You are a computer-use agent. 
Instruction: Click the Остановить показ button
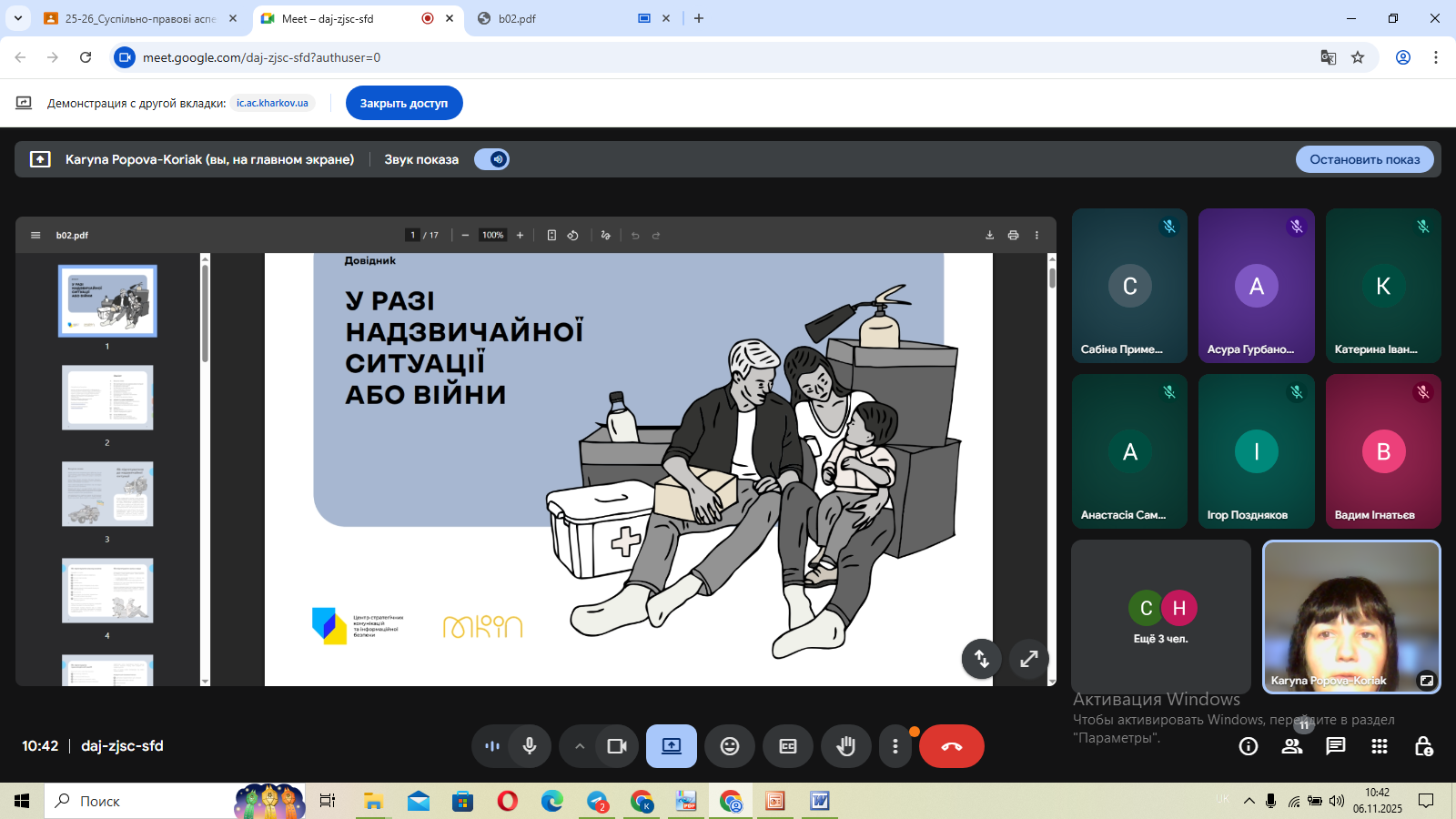(x=1364, y=159)
